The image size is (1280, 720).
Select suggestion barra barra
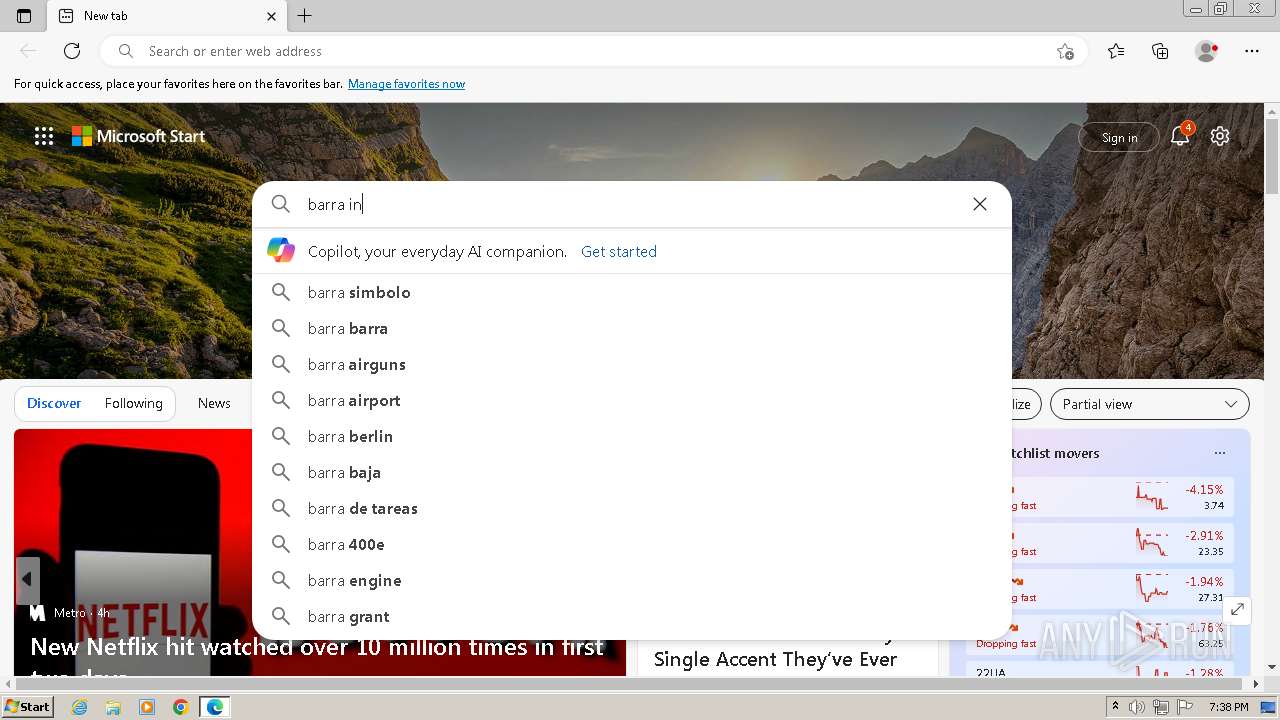[632, 328]
